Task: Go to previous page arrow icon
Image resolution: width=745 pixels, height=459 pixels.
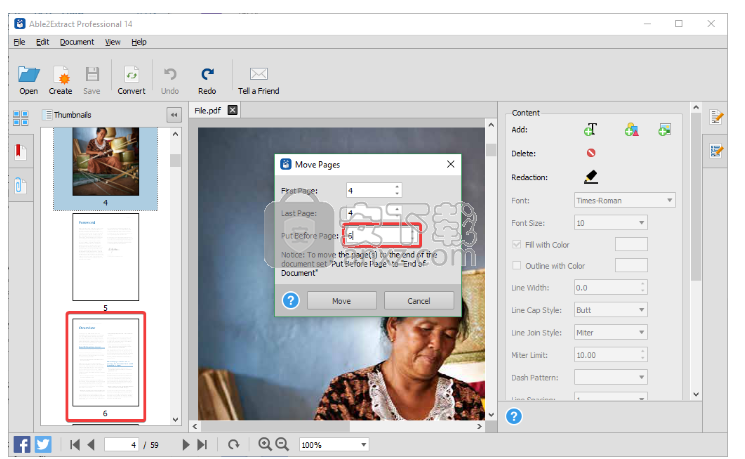Action: pyautogui.click(x=91, y=445)
